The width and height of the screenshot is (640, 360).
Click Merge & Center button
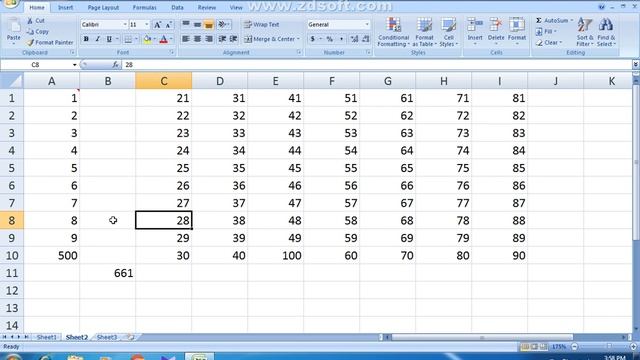pyautogui.click(x=270, y=39)
